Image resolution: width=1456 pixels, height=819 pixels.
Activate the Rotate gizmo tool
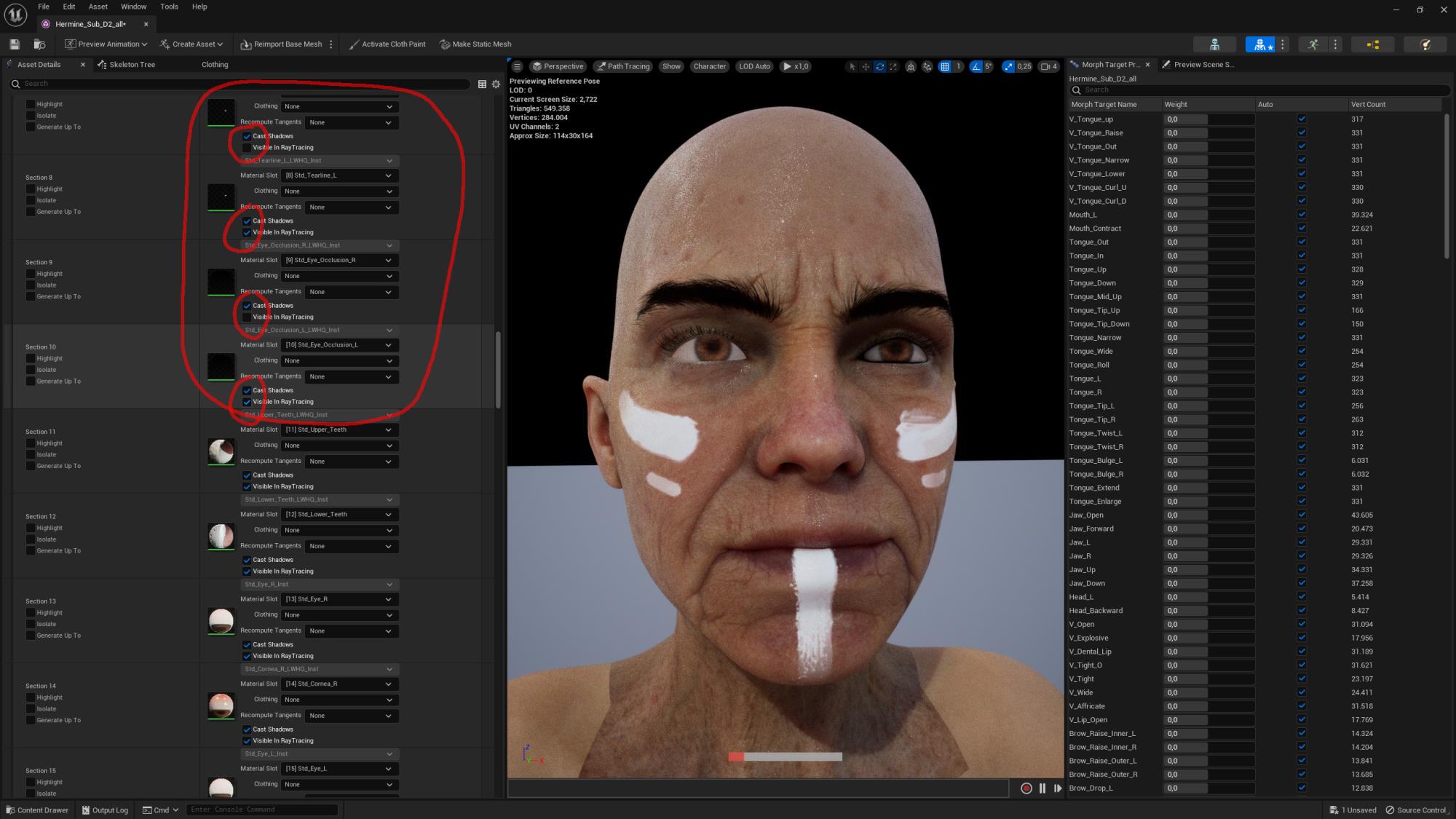879,66
